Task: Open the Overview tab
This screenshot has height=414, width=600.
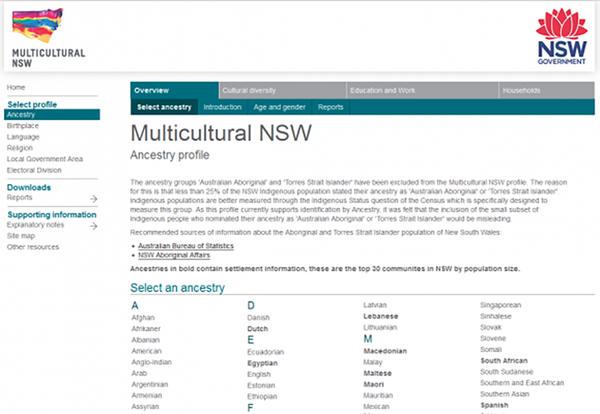Action: (x=174, y=90)
